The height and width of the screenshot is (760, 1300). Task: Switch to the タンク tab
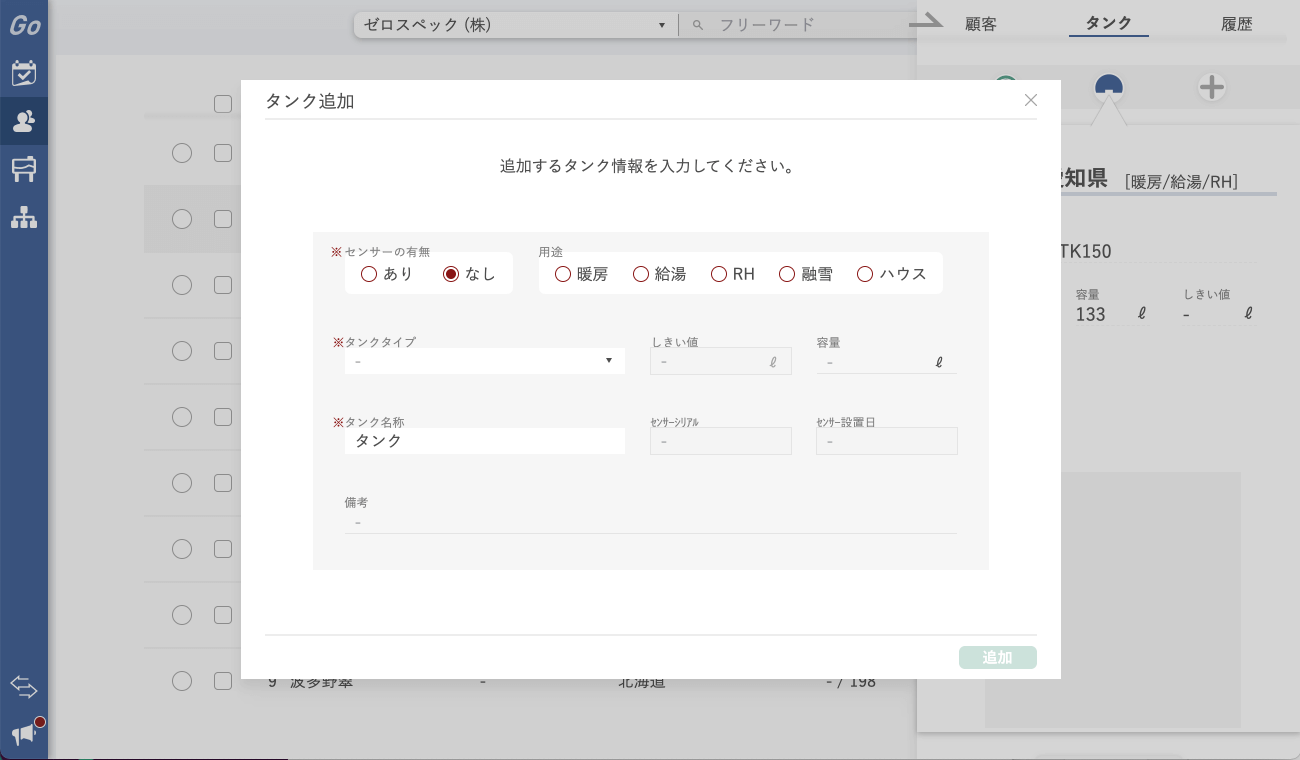1109,23
